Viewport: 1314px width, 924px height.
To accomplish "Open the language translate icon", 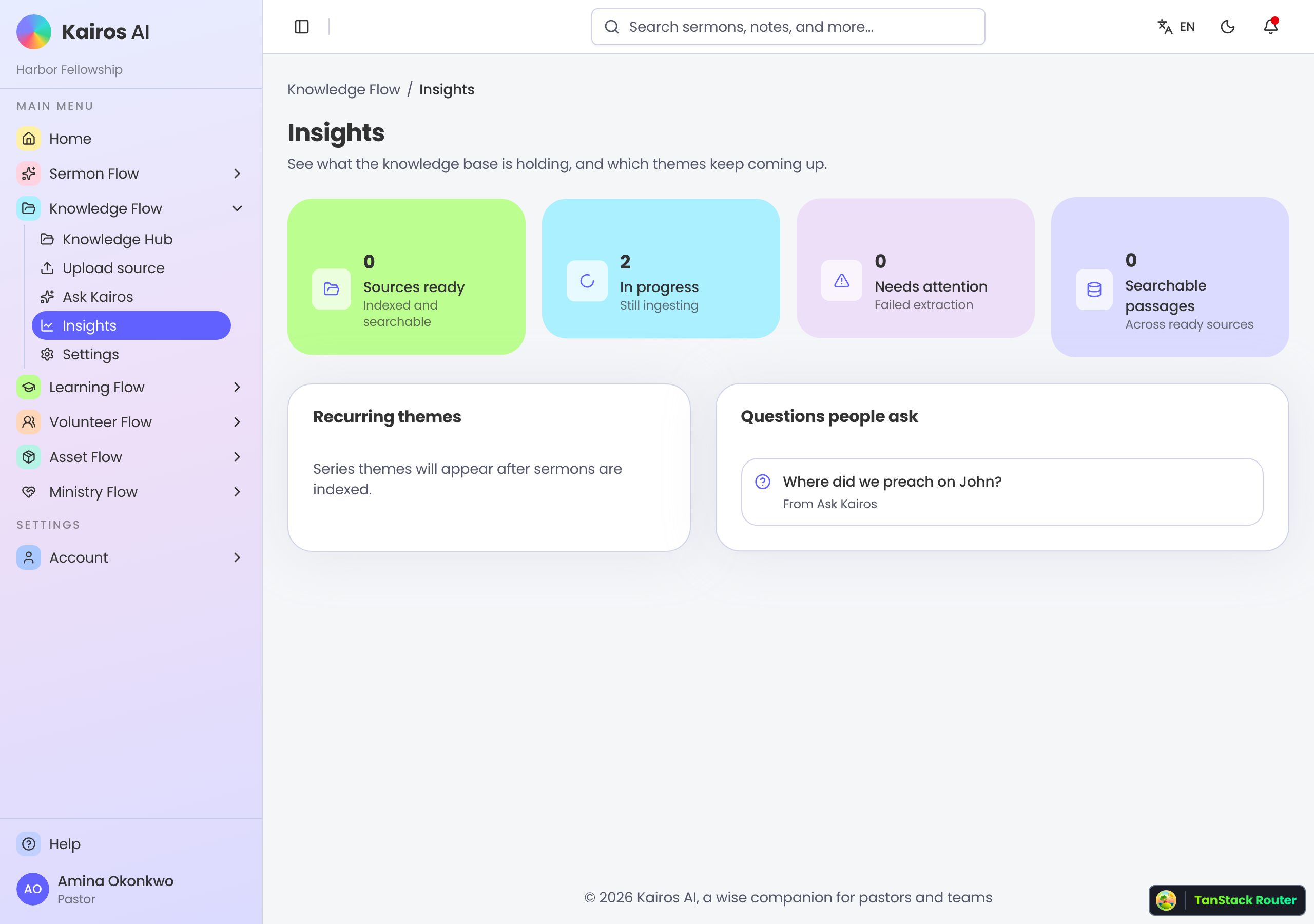I will tap(1165, 27).
